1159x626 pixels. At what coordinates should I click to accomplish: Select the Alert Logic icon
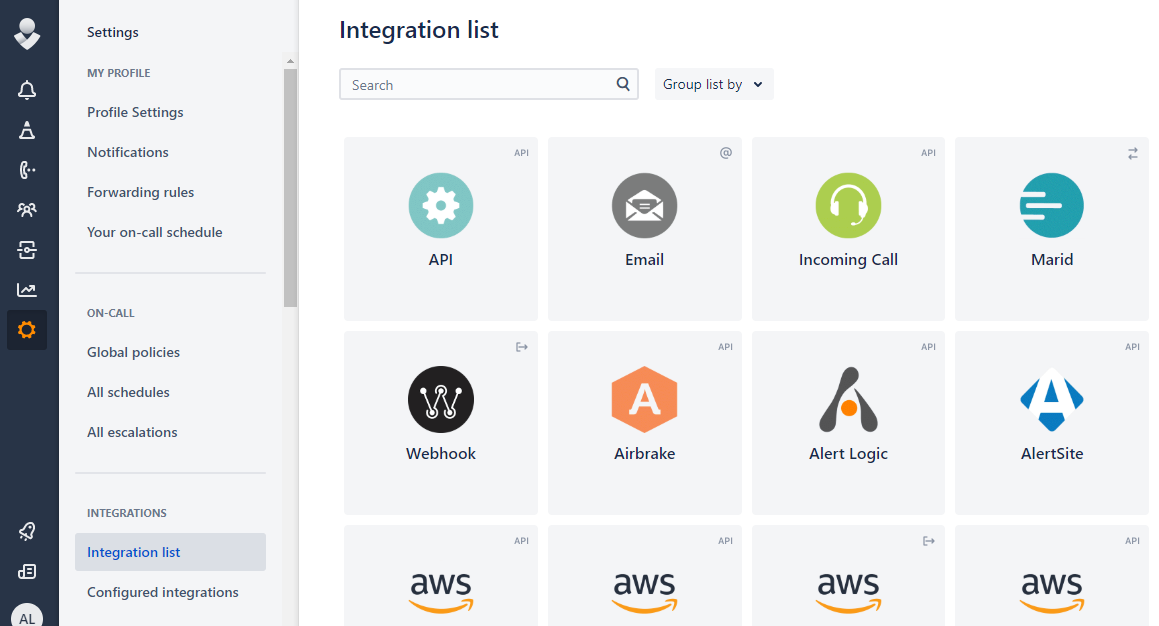848,399
